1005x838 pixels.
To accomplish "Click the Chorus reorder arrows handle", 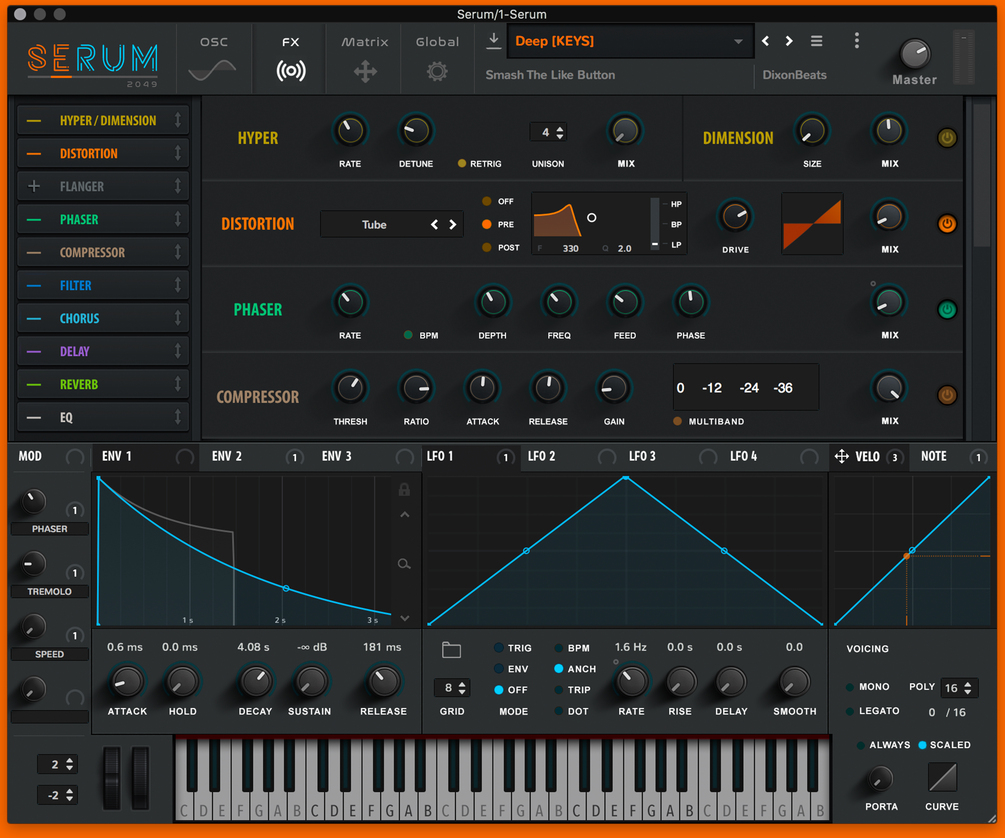I will coord(178,318).
